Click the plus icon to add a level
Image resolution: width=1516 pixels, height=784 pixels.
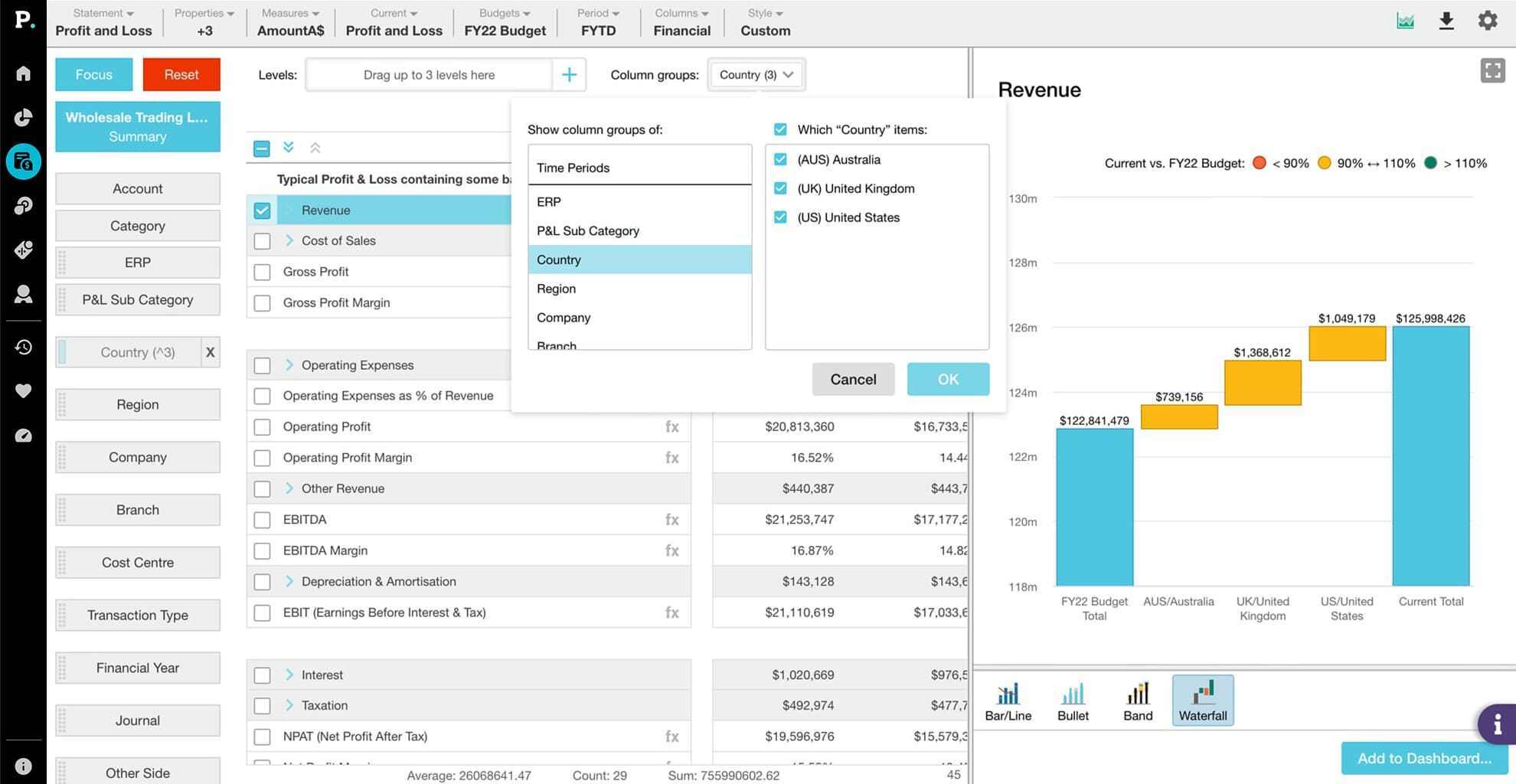tap(569, 74)
